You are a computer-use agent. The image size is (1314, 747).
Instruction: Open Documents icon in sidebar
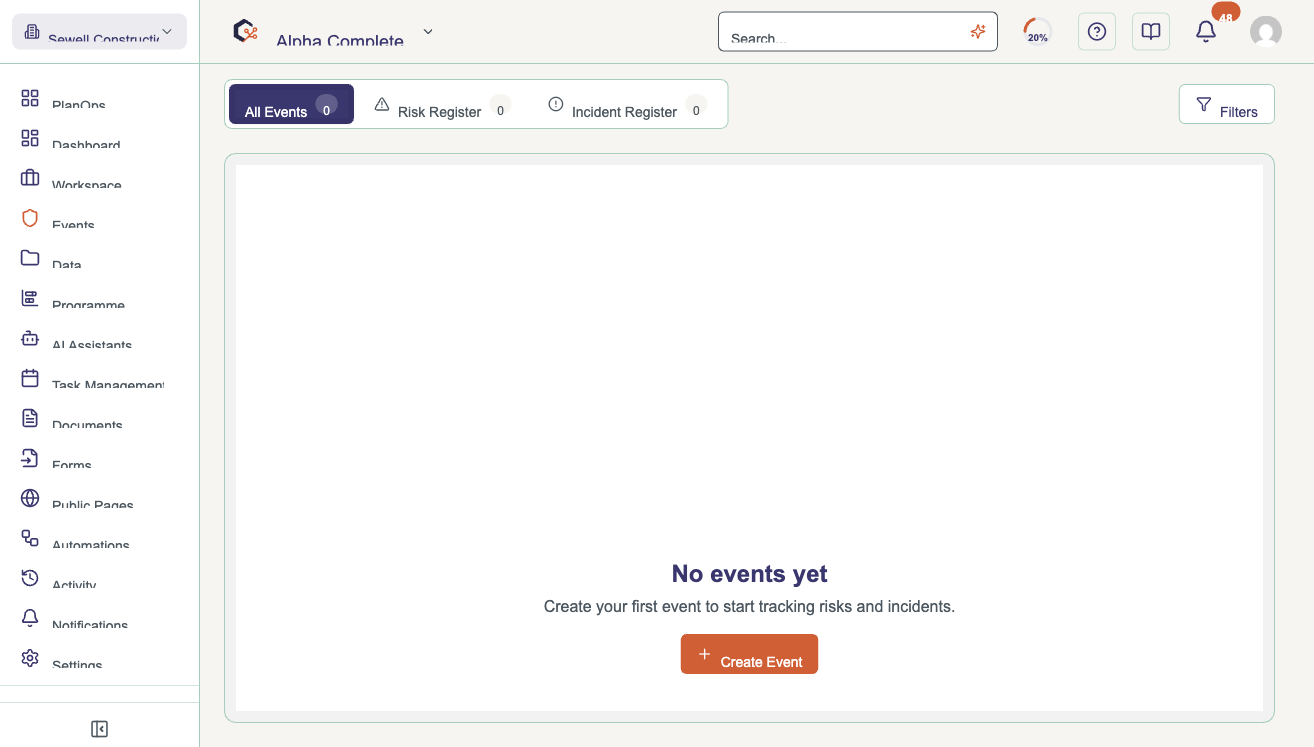pyautogui.click(x=30, y=418)
